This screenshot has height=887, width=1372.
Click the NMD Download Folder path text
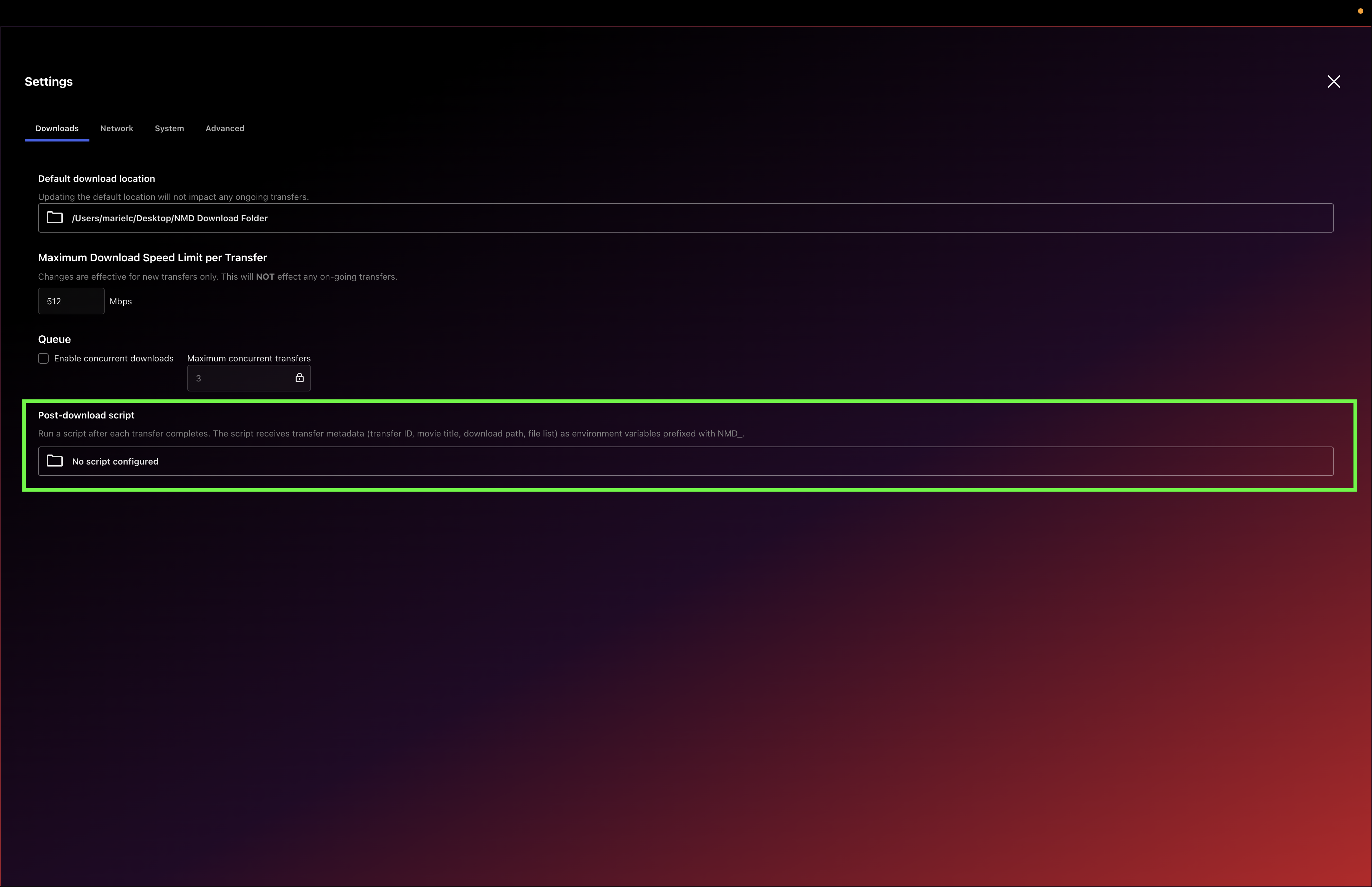(170, 218)
